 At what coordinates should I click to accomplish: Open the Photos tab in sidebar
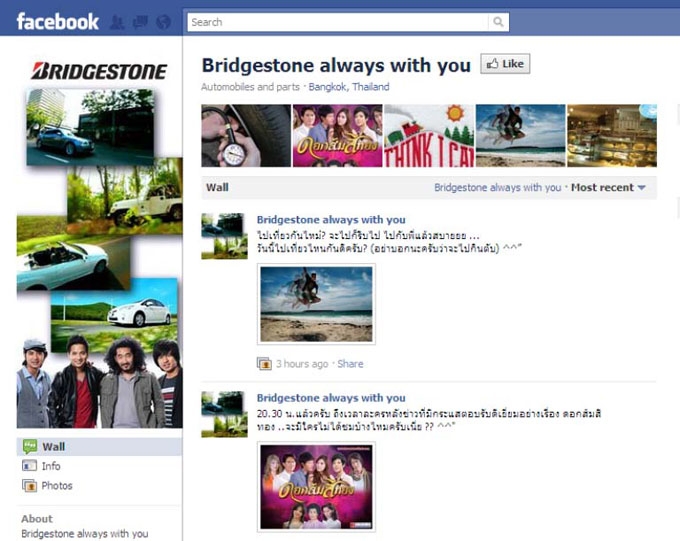pyautogui.click(x=56, y=486)
